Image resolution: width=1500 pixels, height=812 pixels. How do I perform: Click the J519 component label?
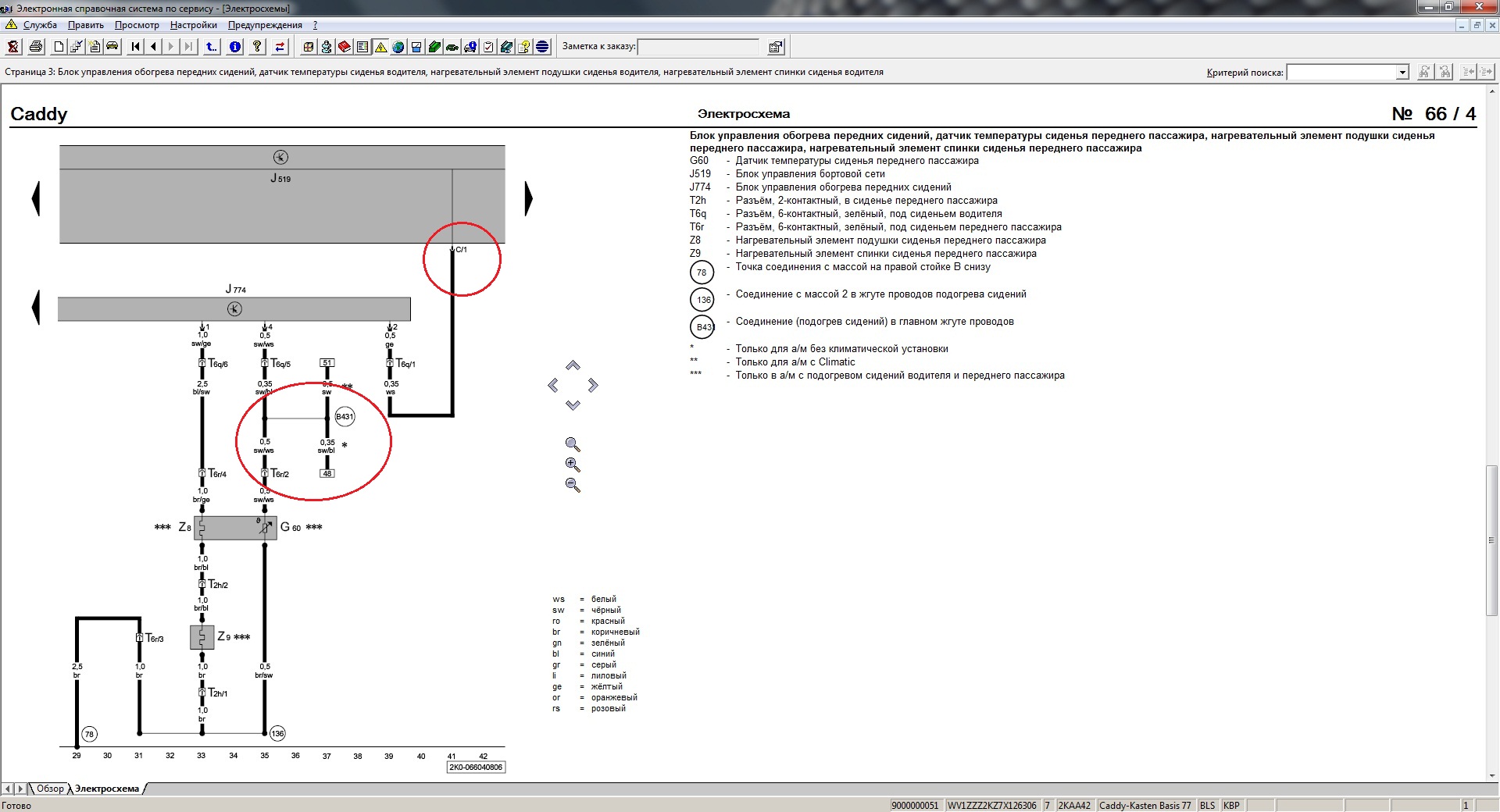pyautogui.click(x=280, y=178)
